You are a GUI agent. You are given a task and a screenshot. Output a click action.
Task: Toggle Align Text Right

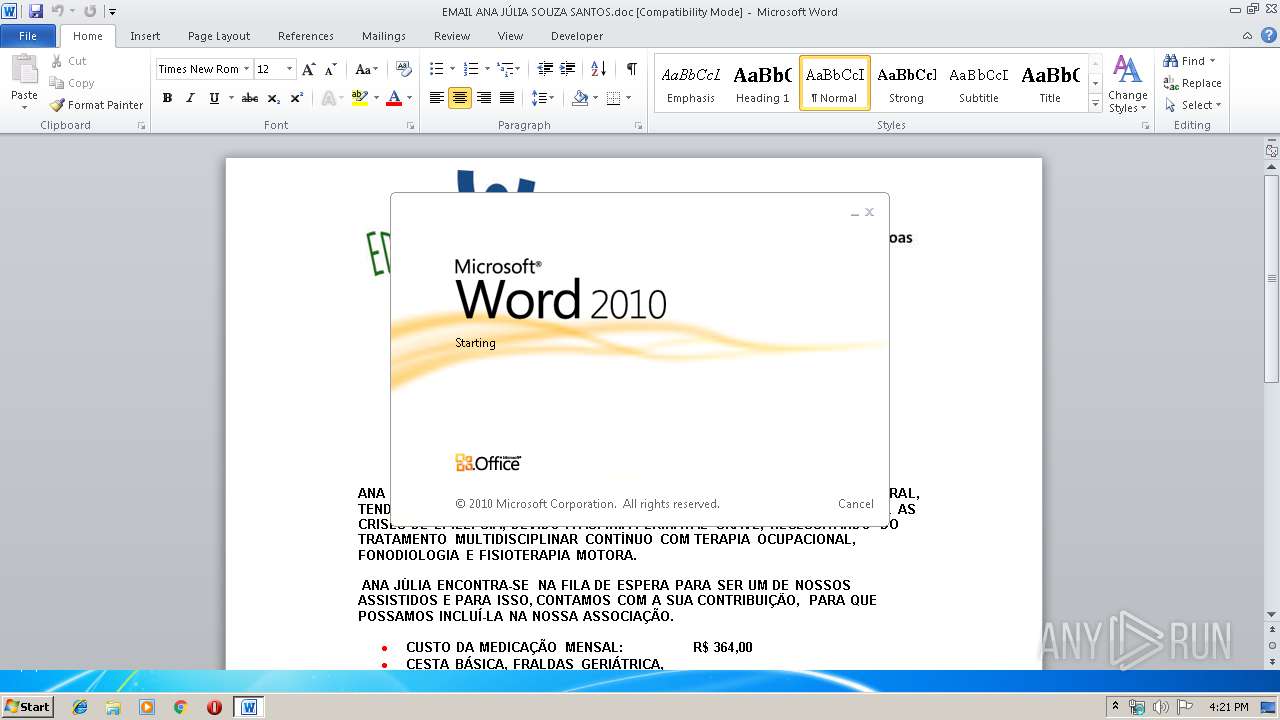[484, 98]
